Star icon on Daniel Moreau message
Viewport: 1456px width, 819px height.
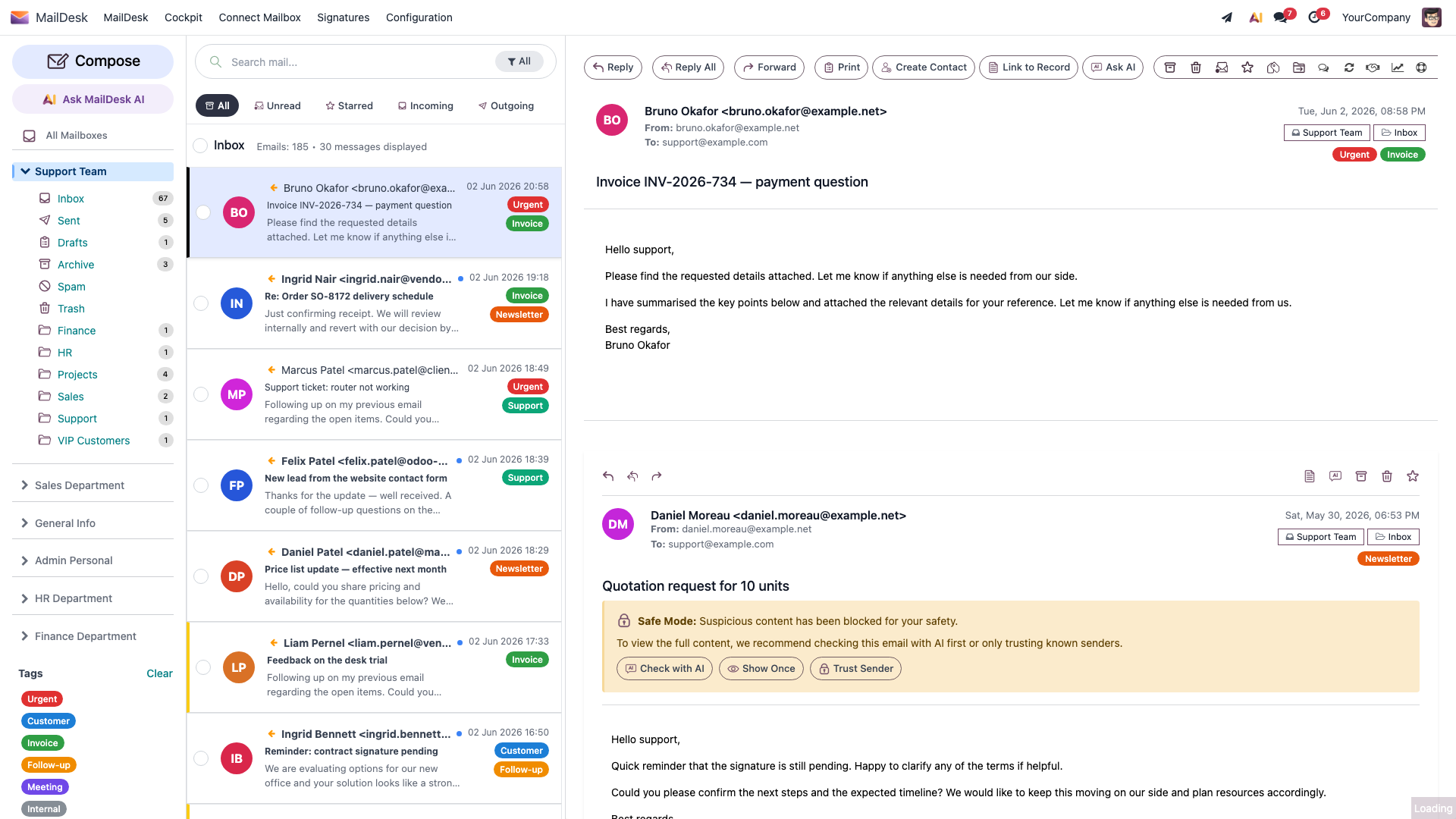pyautogui.click(x=1413, y=476)
